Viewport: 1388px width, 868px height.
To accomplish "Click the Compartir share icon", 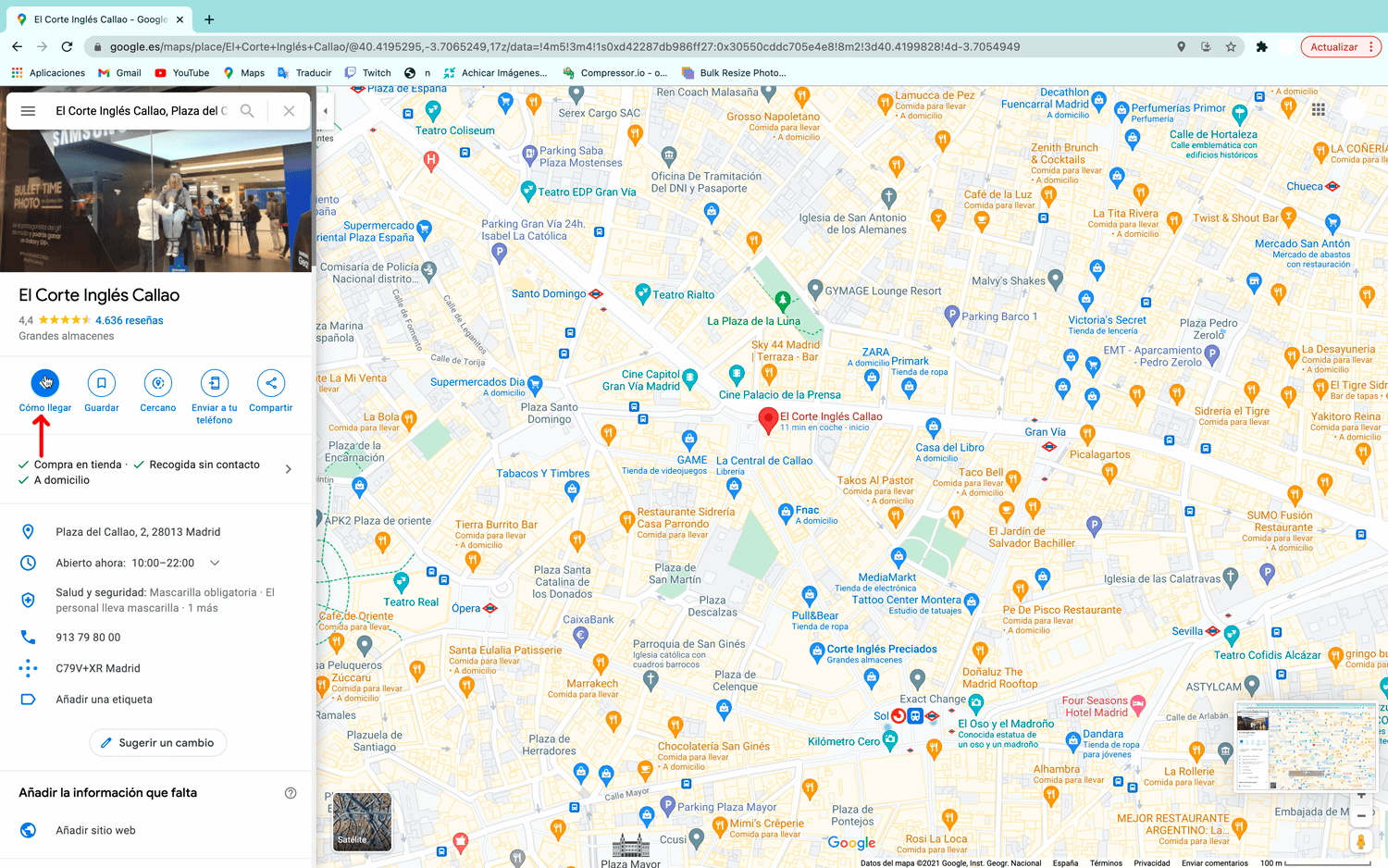I will pyautogui.click(x=271, y=383).
